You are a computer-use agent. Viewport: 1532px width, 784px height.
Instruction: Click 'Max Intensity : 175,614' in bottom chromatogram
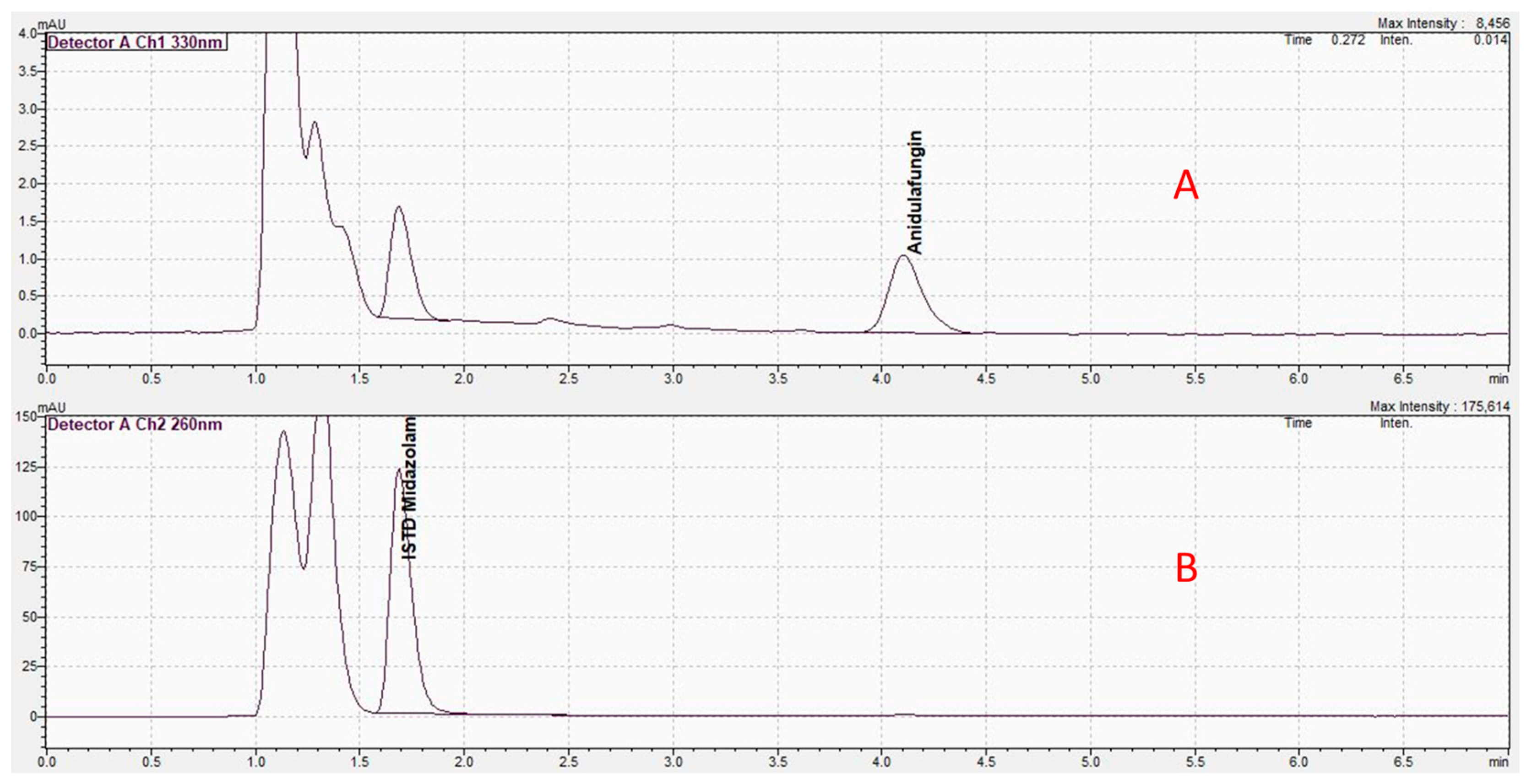click(x=1440, y=406)
